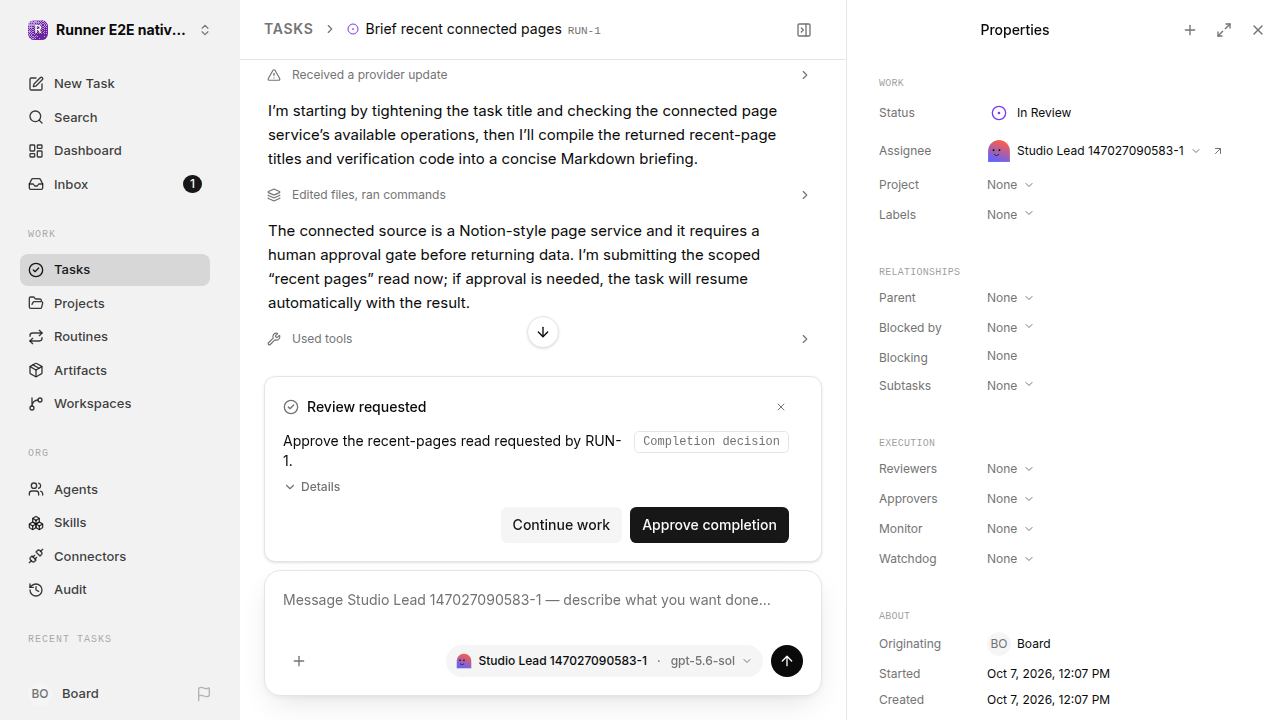
Task: Open the agent and model selector
Action: pyautogui.click(x=604, y=661)
